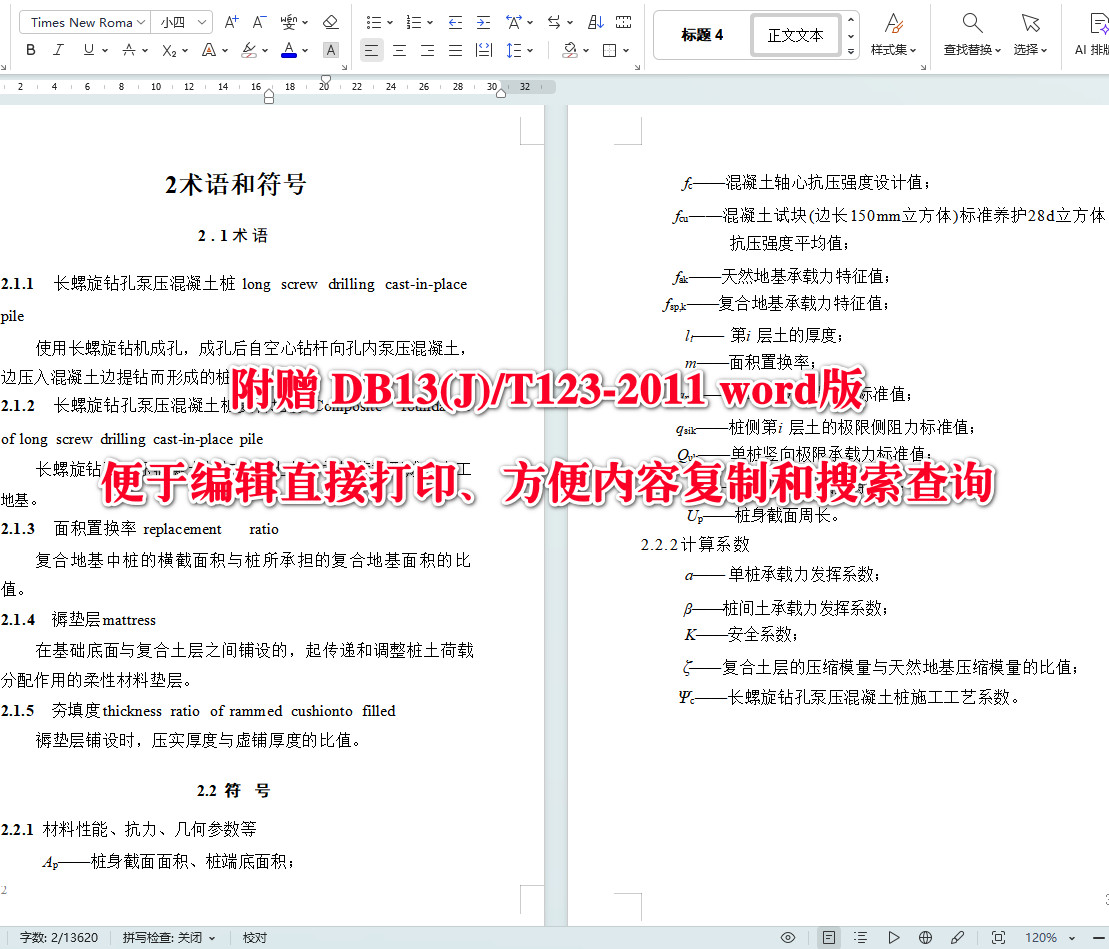1109x949 pixels.
Task: Open the font name dropdown
Action: click(x=141, y=23)
